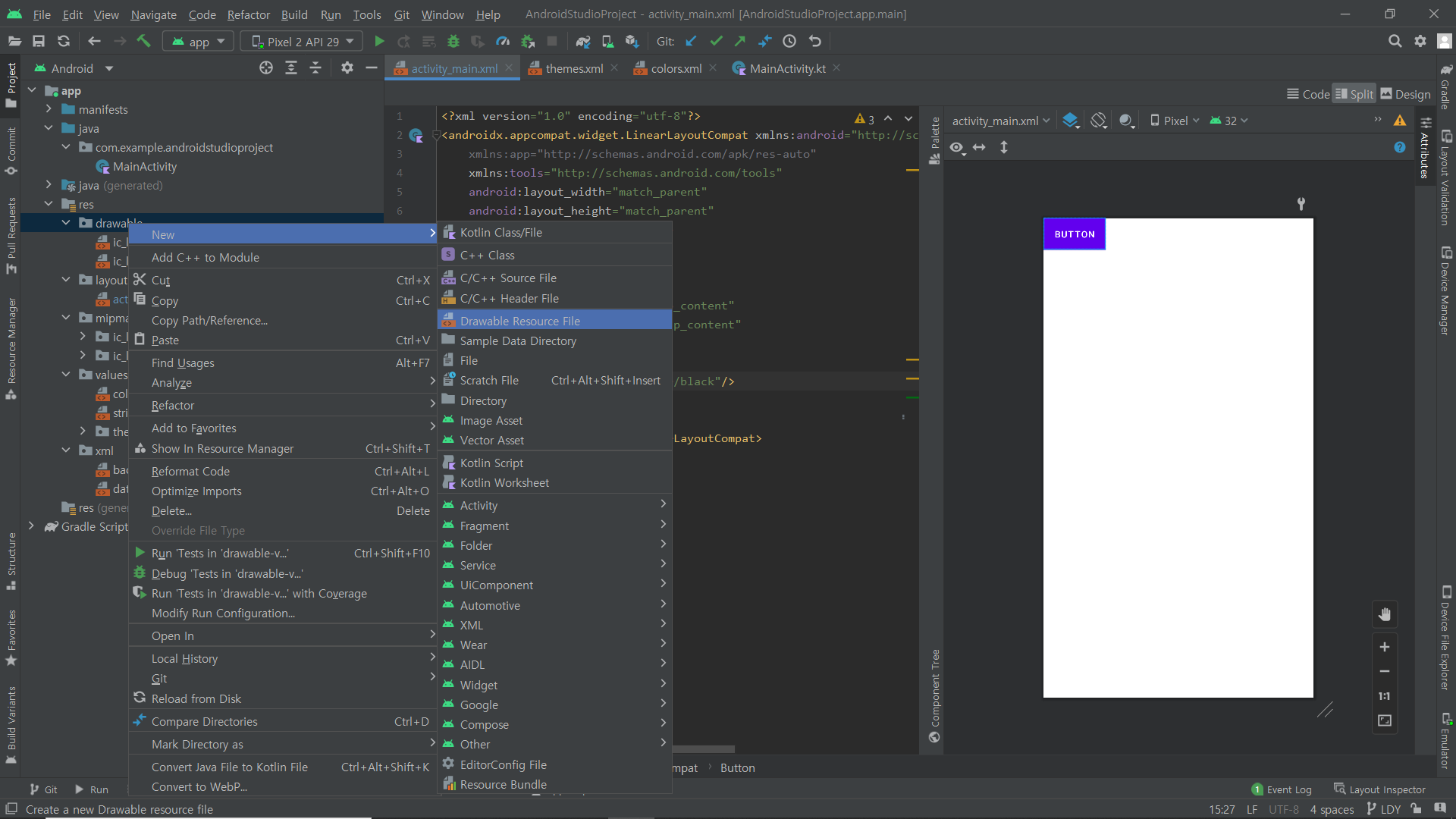Viewport: 1456px width, 819px height.
Task: Toggle design view options eye icon
Action: pyautogui.click(x=957, y=148)
